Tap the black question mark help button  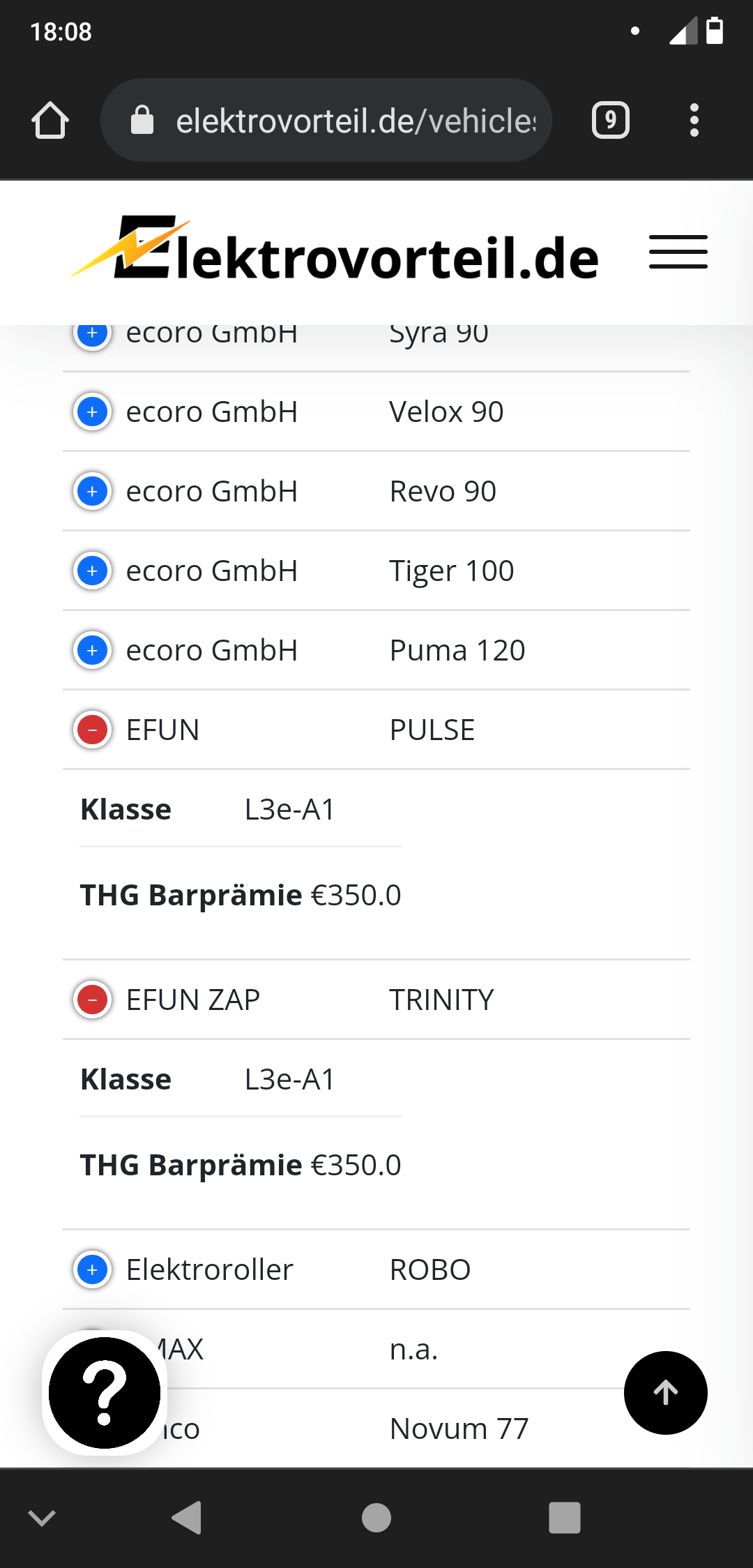tap(105, 1392)
